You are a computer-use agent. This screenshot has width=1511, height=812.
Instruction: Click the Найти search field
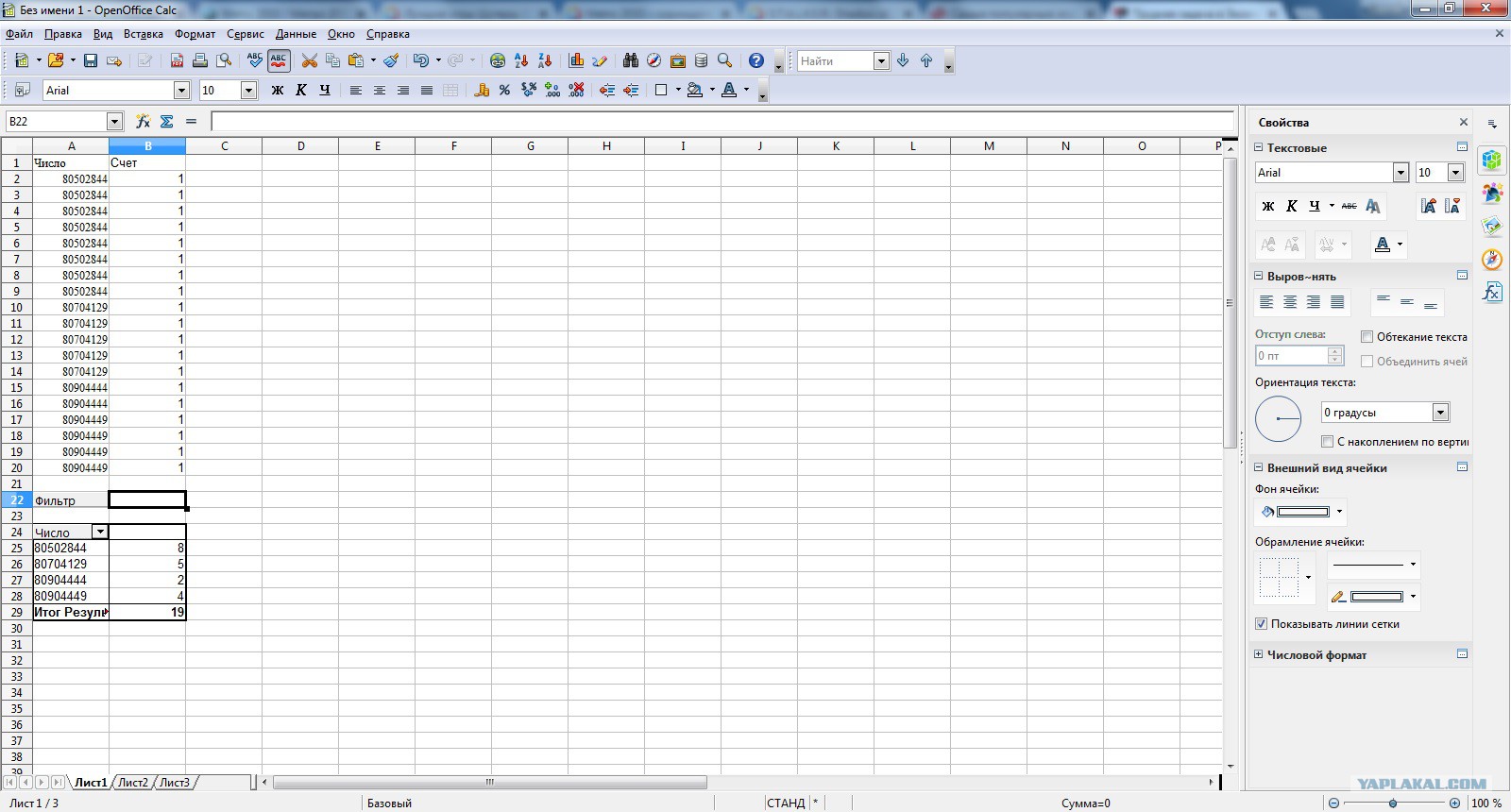click(835, 60)
